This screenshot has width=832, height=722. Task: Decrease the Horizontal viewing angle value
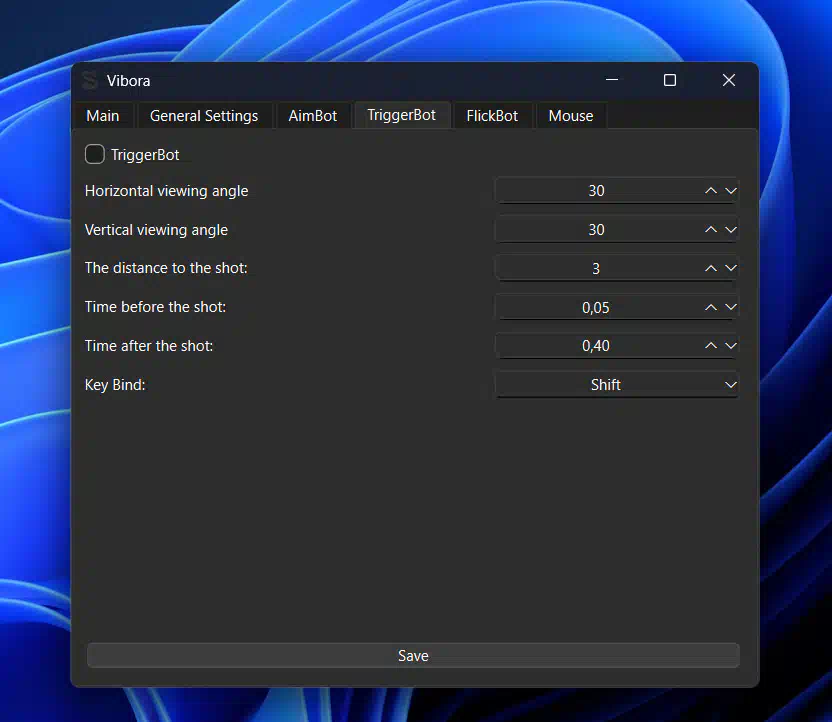(731, 190)
